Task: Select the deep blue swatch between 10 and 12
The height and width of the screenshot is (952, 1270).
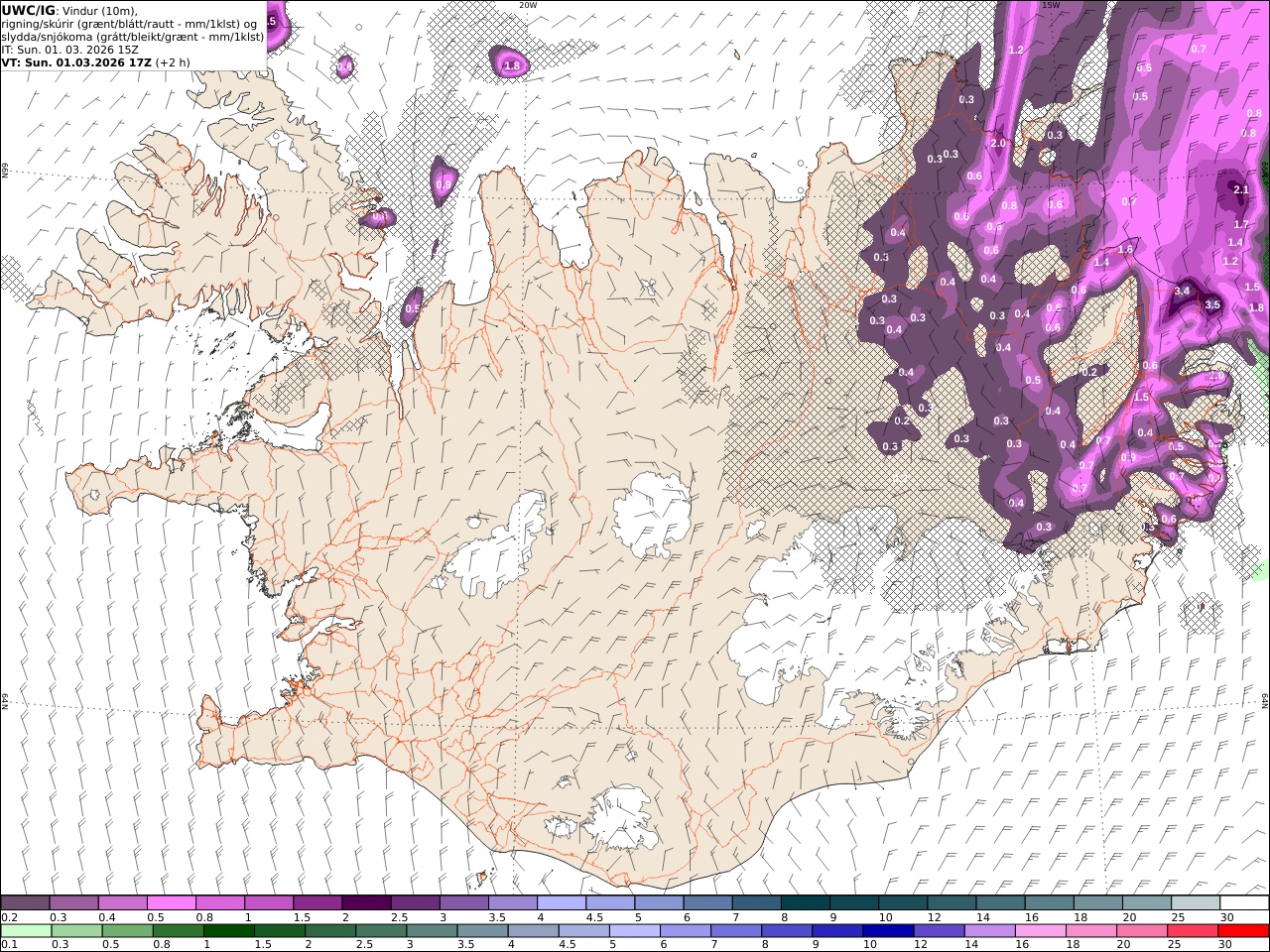Action: point(887,931)
